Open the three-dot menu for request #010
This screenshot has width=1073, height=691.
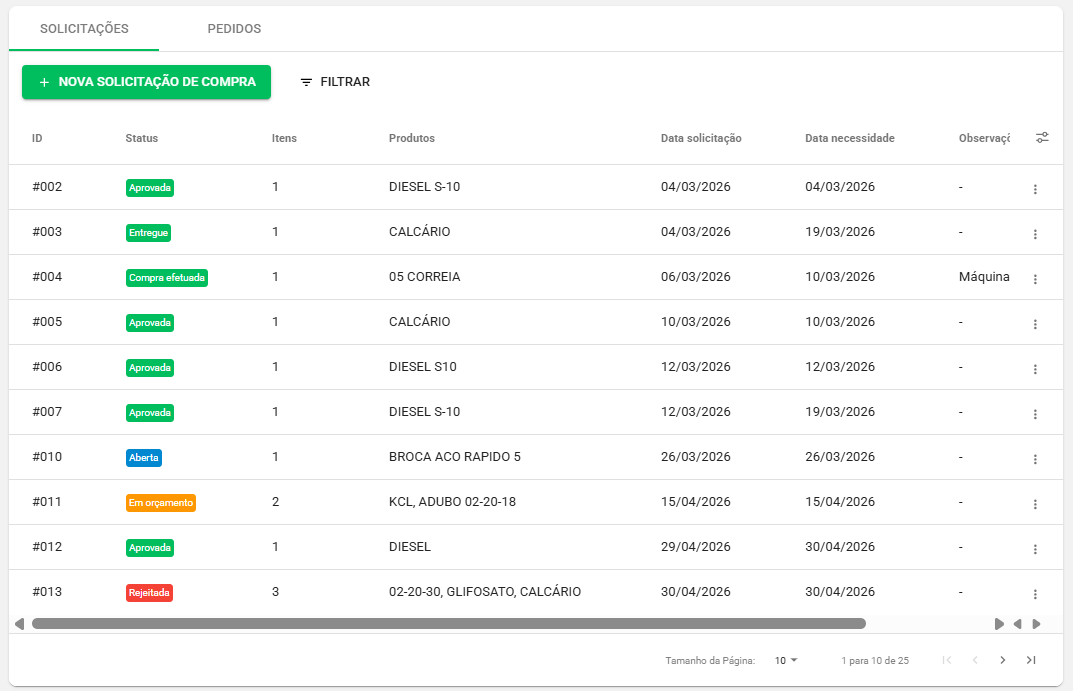click(x=1035, y=459)
